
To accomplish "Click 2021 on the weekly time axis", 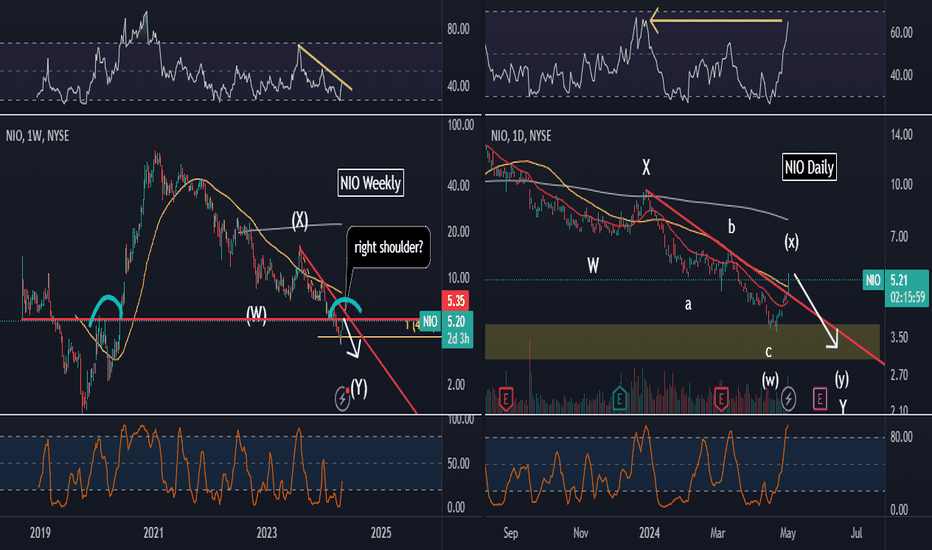I will point(153,533).
